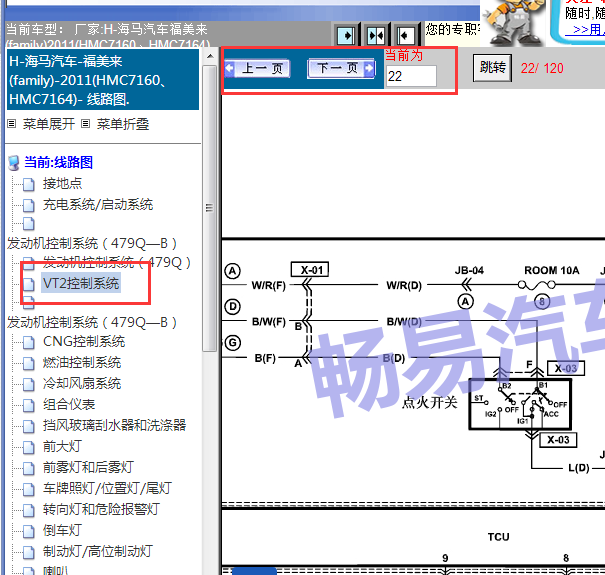The width and height of the screenshot is (605, 575).
Task: Open the 组合仪表 item
Action: point(69,404)
